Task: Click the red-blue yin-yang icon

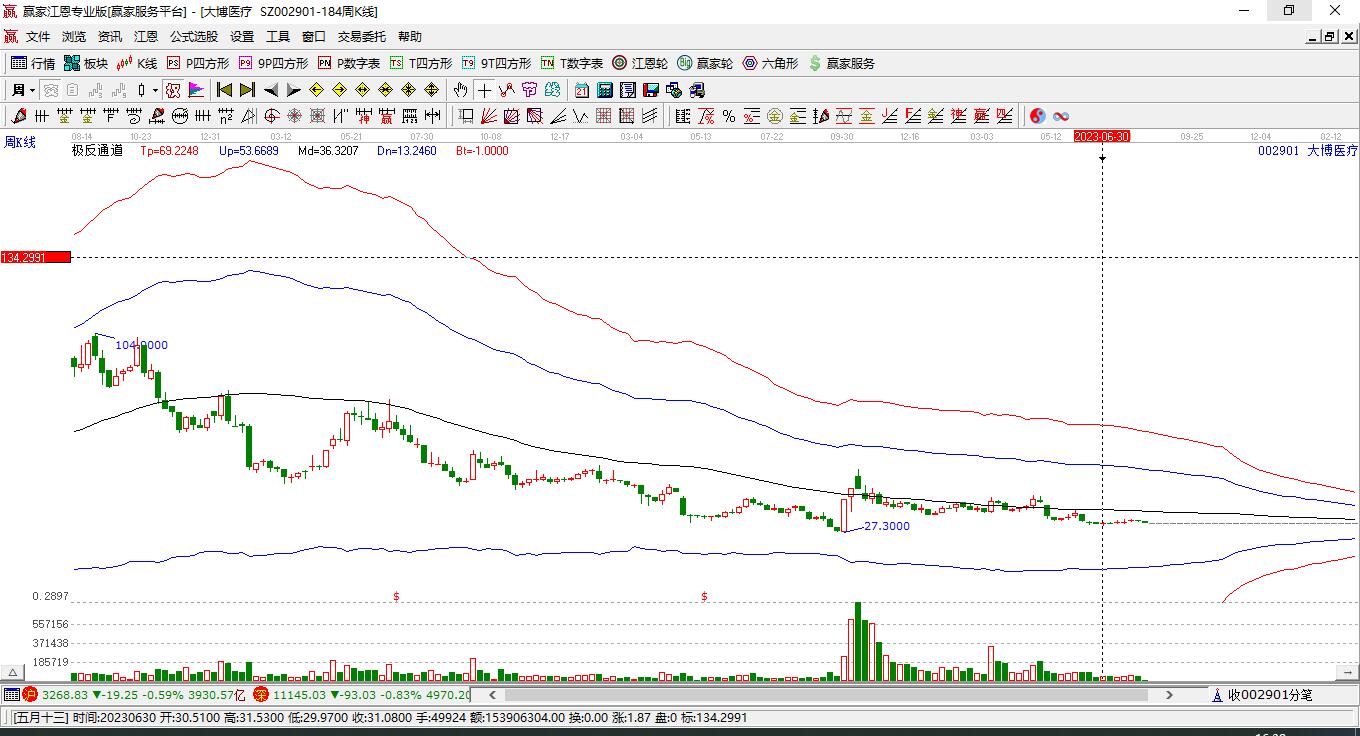Action: coord(1038,116)
